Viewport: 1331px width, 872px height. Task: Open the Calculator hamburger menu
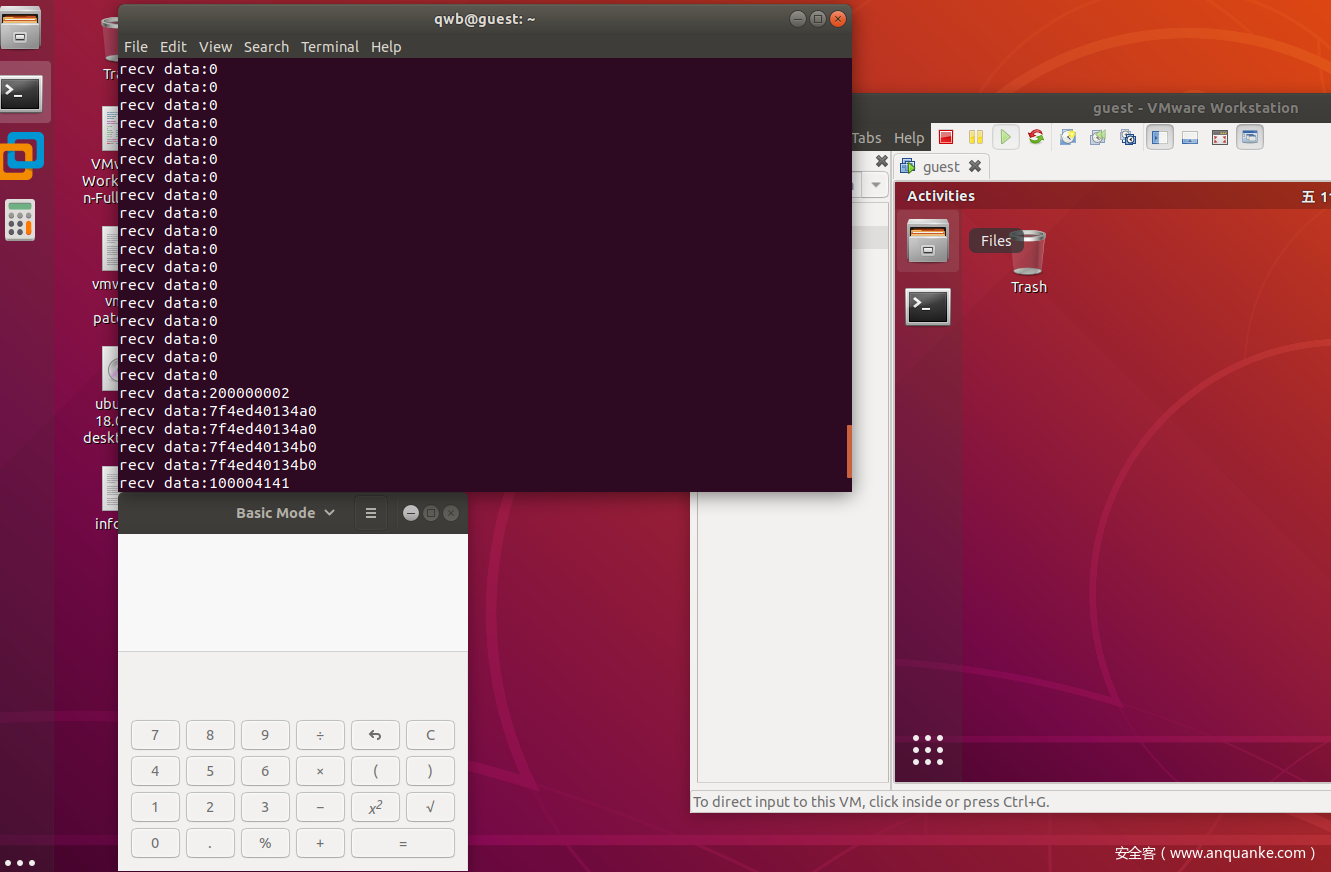click(x=371, y=513)
